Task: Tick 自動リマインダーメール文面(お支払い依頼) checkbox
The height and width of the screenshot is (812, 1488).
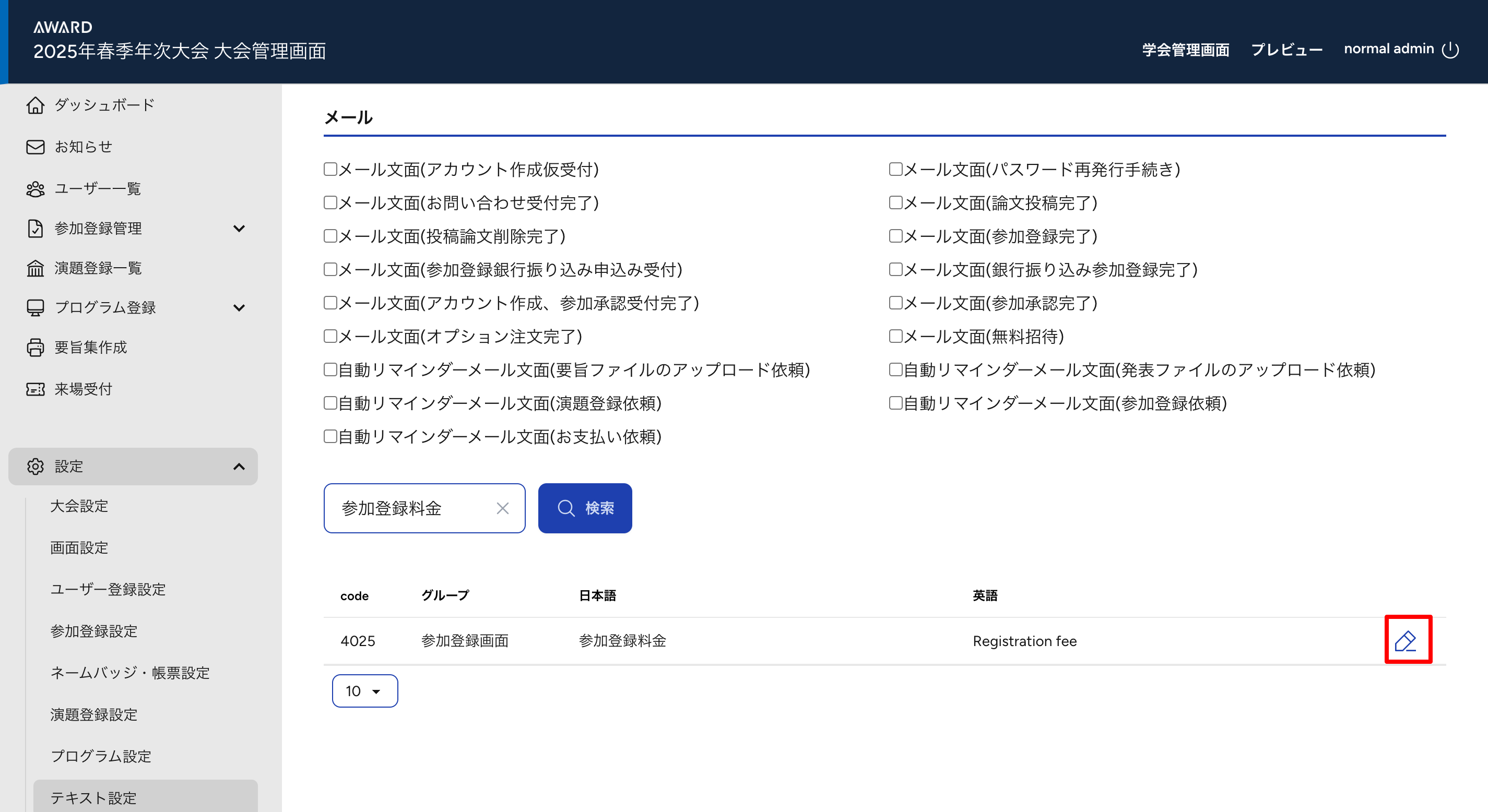Action: 330,437
